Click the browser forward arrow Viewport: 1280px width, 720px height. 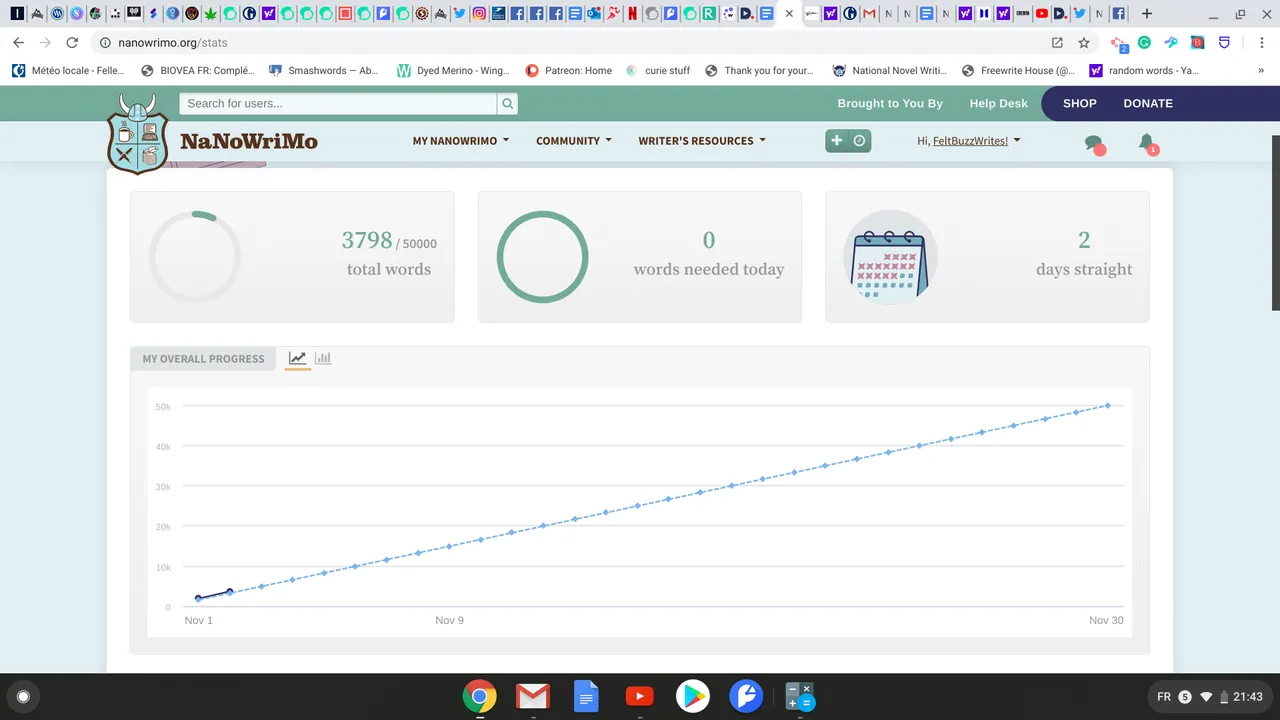coord(45,43)
